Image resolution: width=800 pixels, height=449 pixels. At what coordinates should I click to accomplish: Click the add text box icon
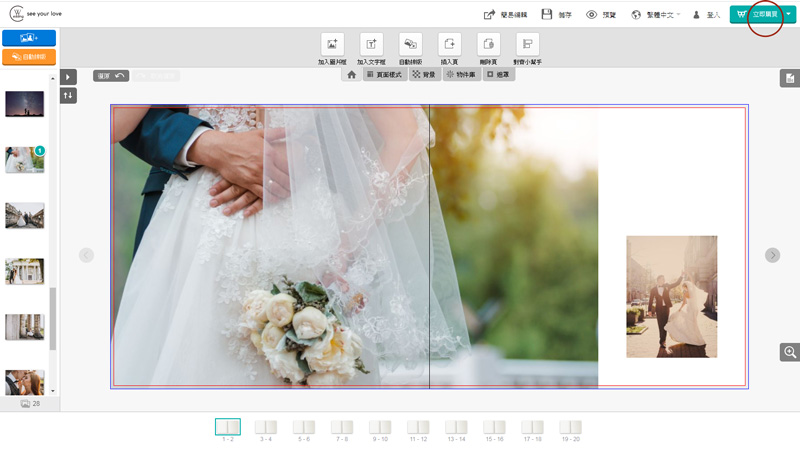371,44
